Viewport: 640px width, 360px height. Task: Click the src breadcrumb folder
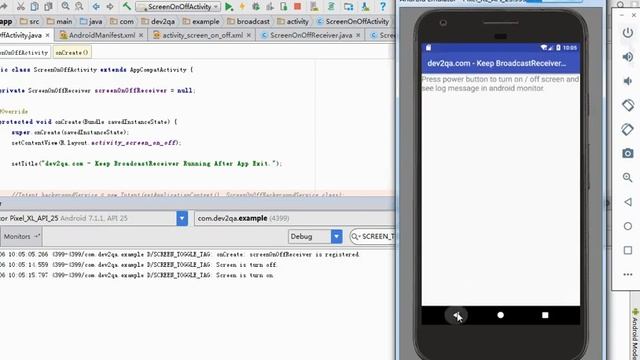30,21
